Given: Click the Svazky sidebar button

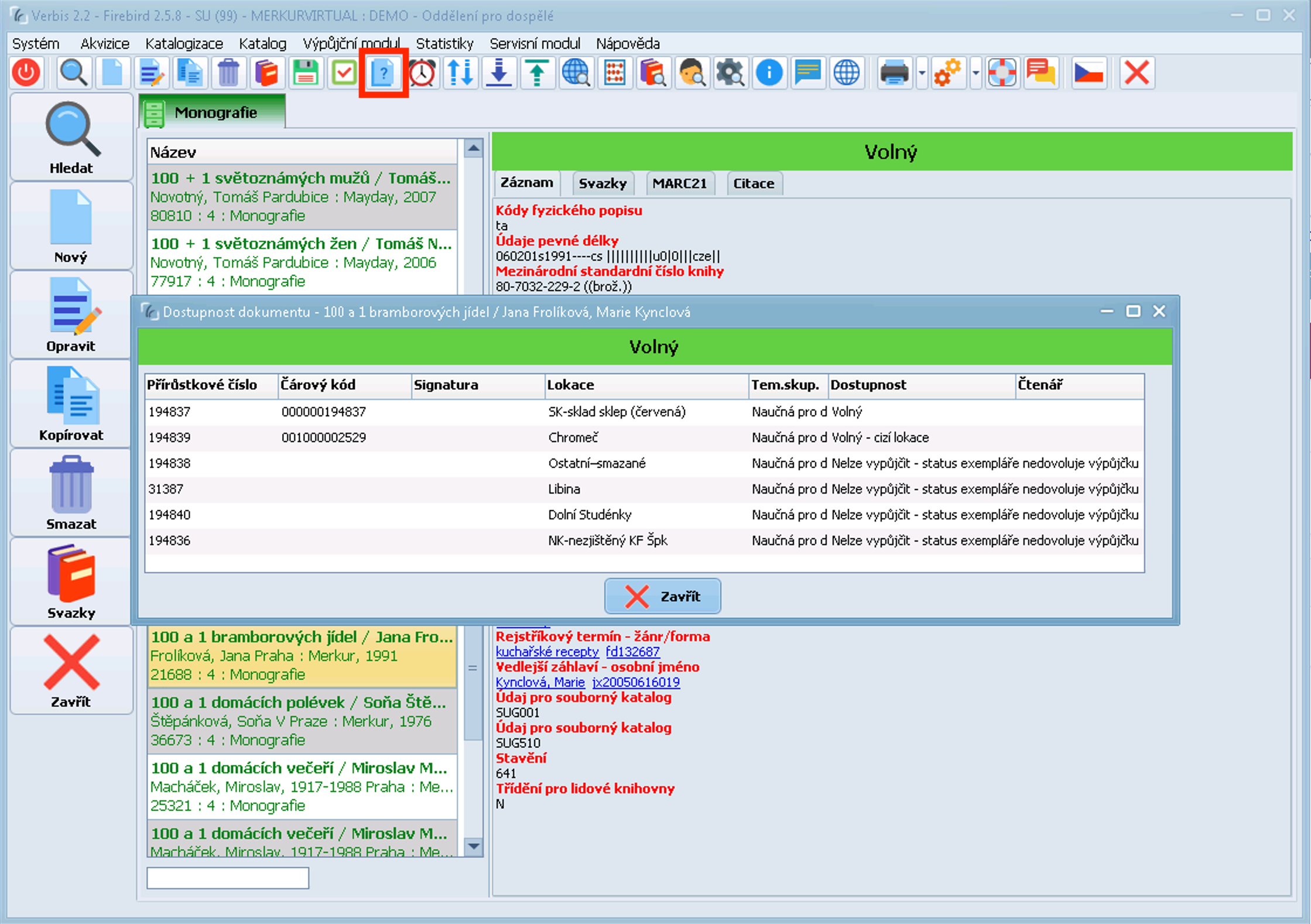Looking at the screenshot, I should tap(71, 583).
